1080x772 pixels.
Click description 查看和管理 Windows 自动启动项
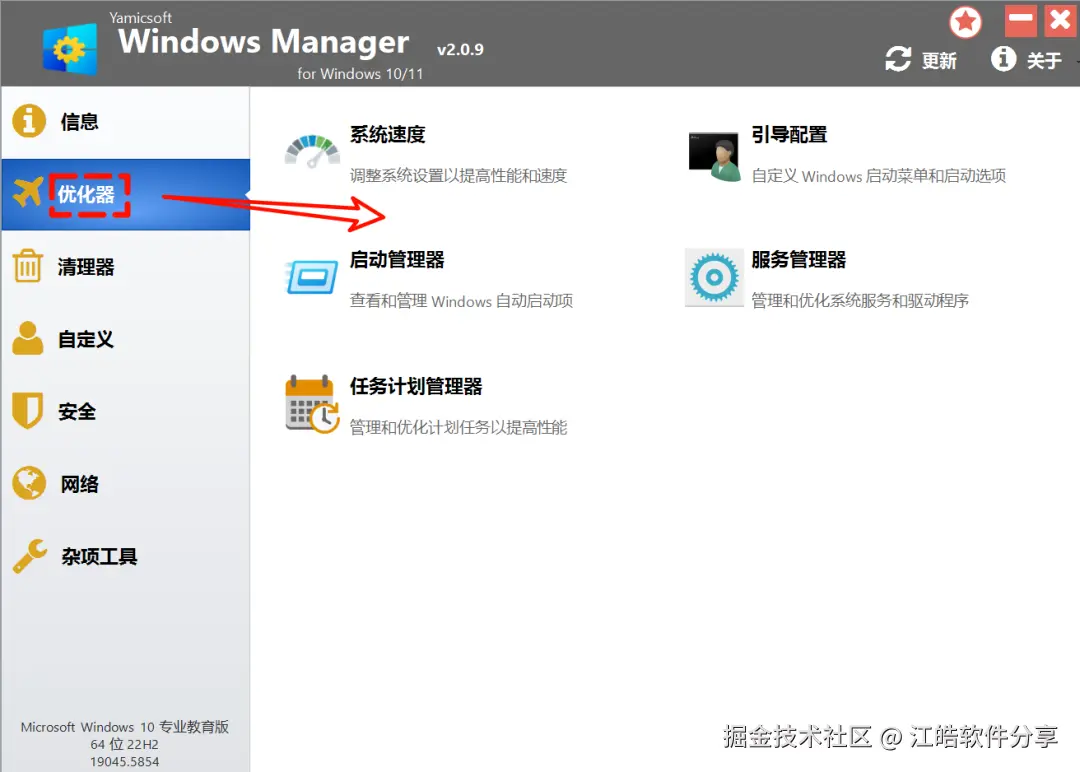click(x=461, y=301)
